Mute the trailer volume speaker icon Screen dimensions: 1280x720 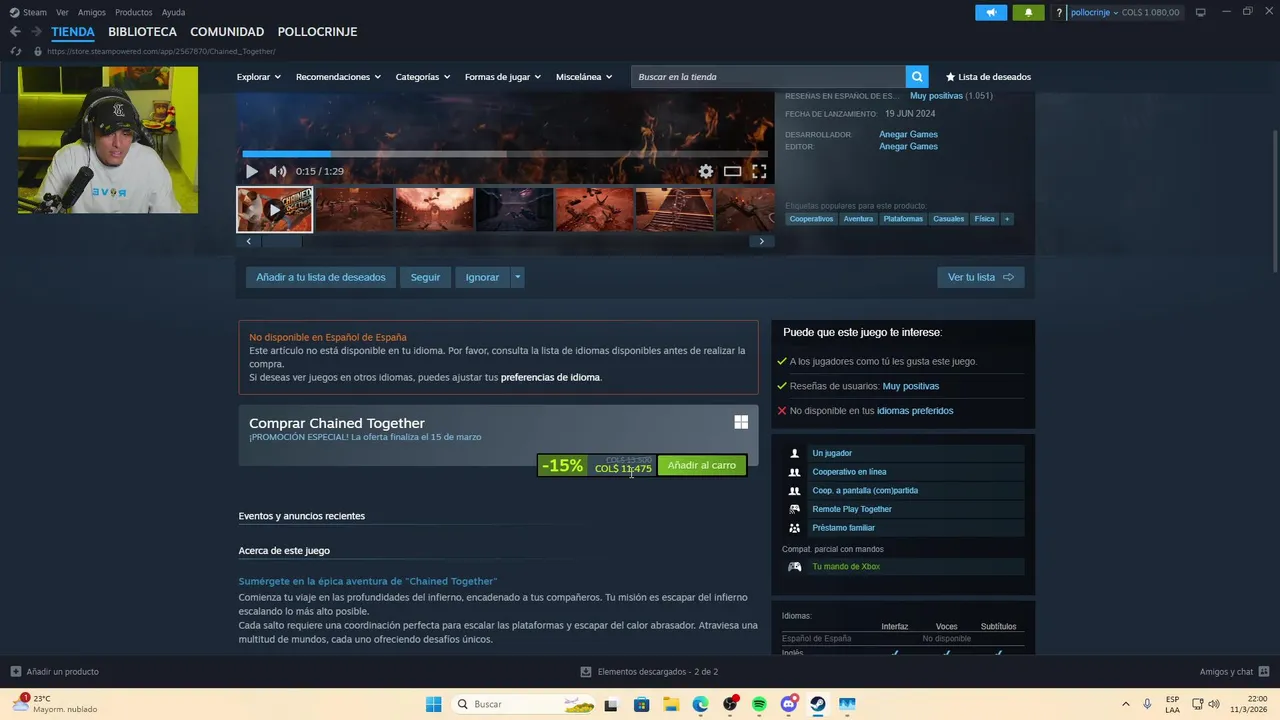[277, 172]
